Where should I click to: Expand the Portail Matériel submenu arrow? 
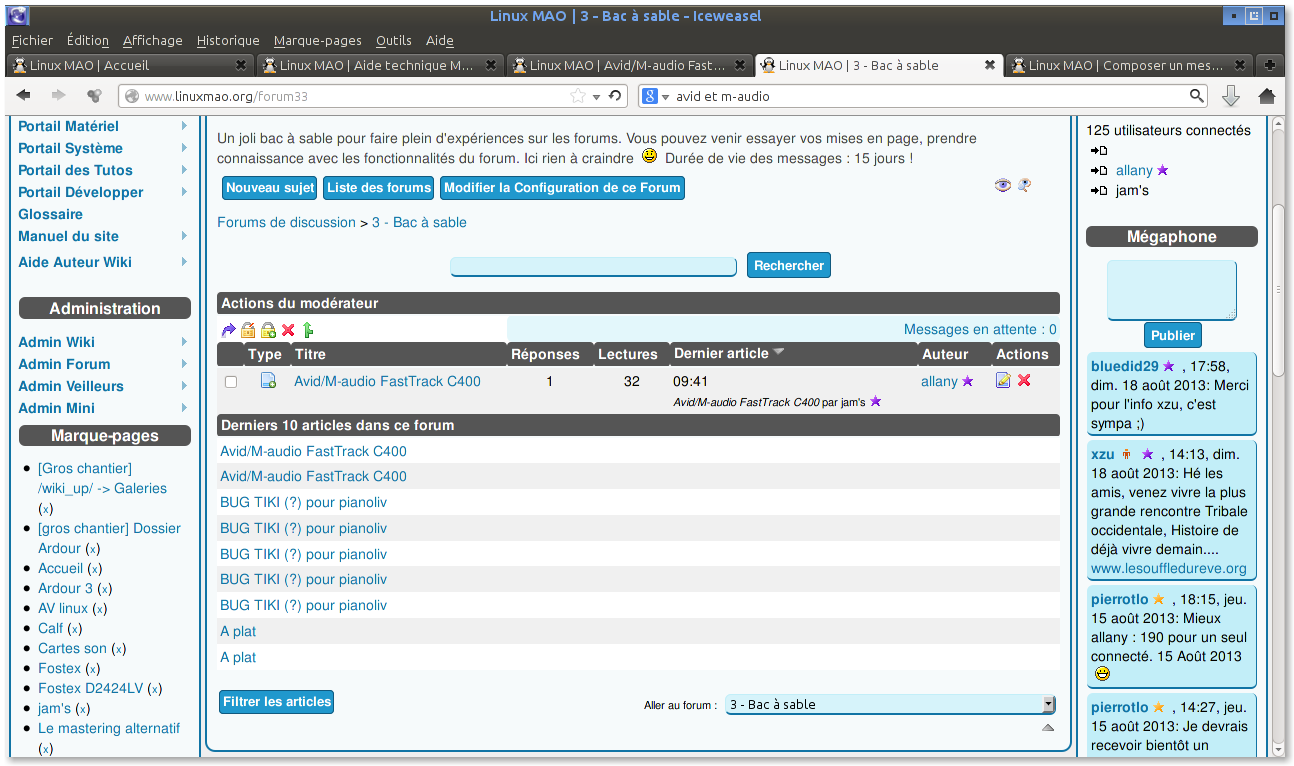(x=184, y=126)
